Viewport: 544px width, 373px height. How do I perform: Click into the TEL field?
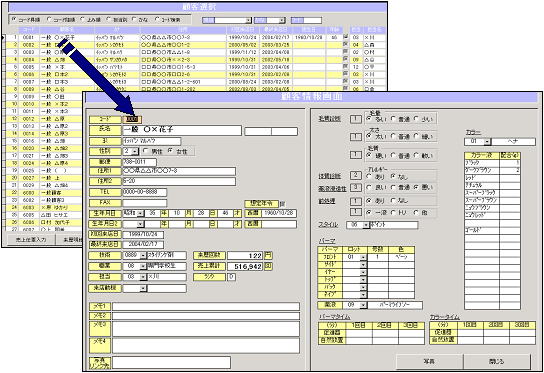144,192
